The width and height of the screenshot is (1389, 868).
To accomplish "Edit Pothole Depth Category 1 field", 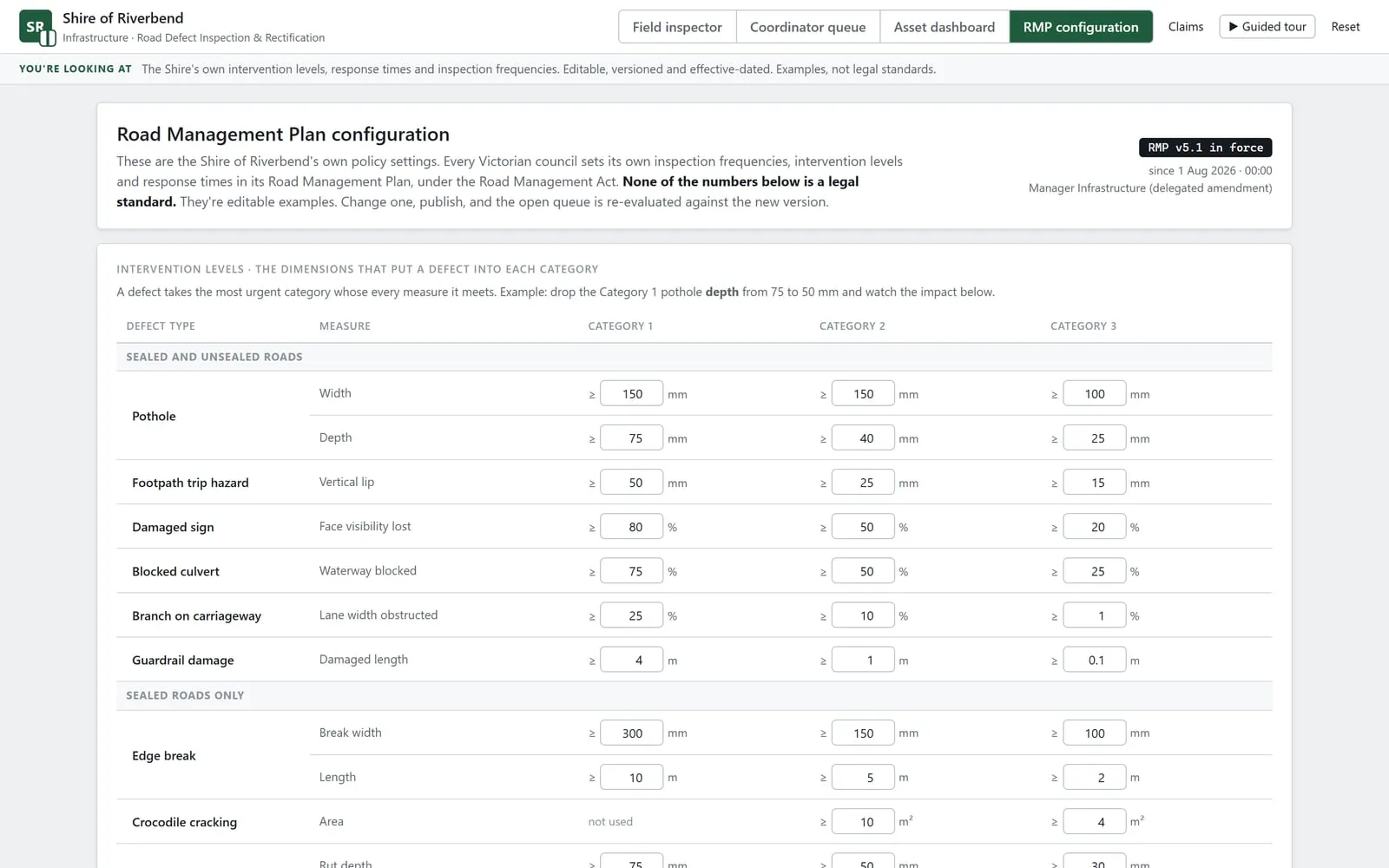I will coord(631,438).
